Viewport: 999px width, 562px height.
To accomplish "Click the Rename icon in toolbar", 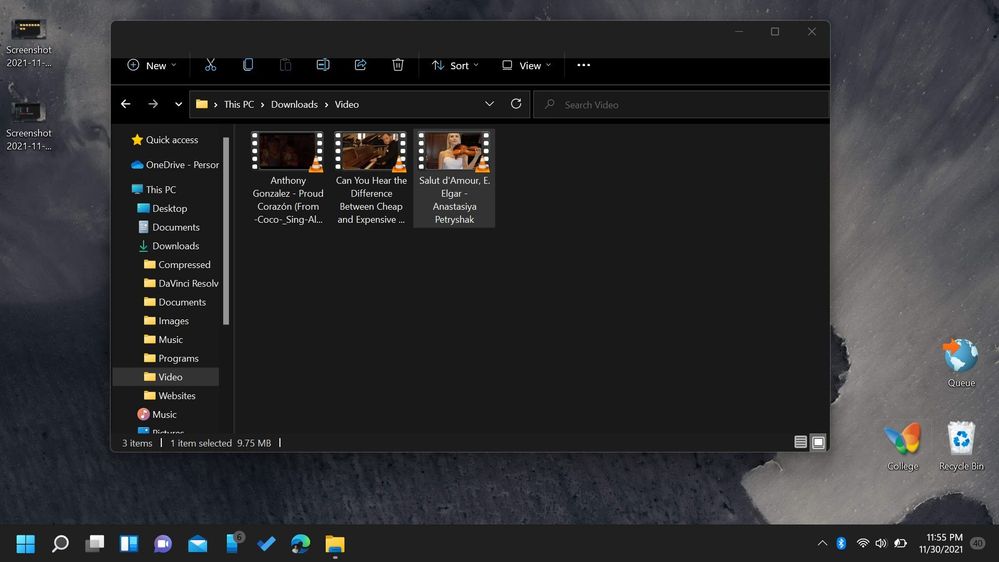I will pyautogui.click(x=323, y=65).
